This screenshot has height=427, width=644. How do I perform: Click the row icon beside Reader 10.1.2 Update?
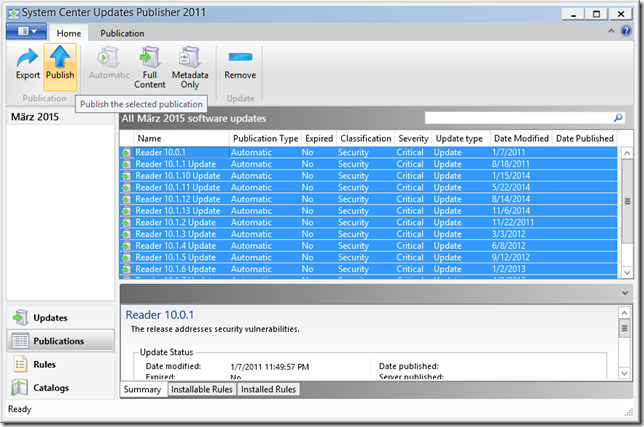[x=126, y=223]
